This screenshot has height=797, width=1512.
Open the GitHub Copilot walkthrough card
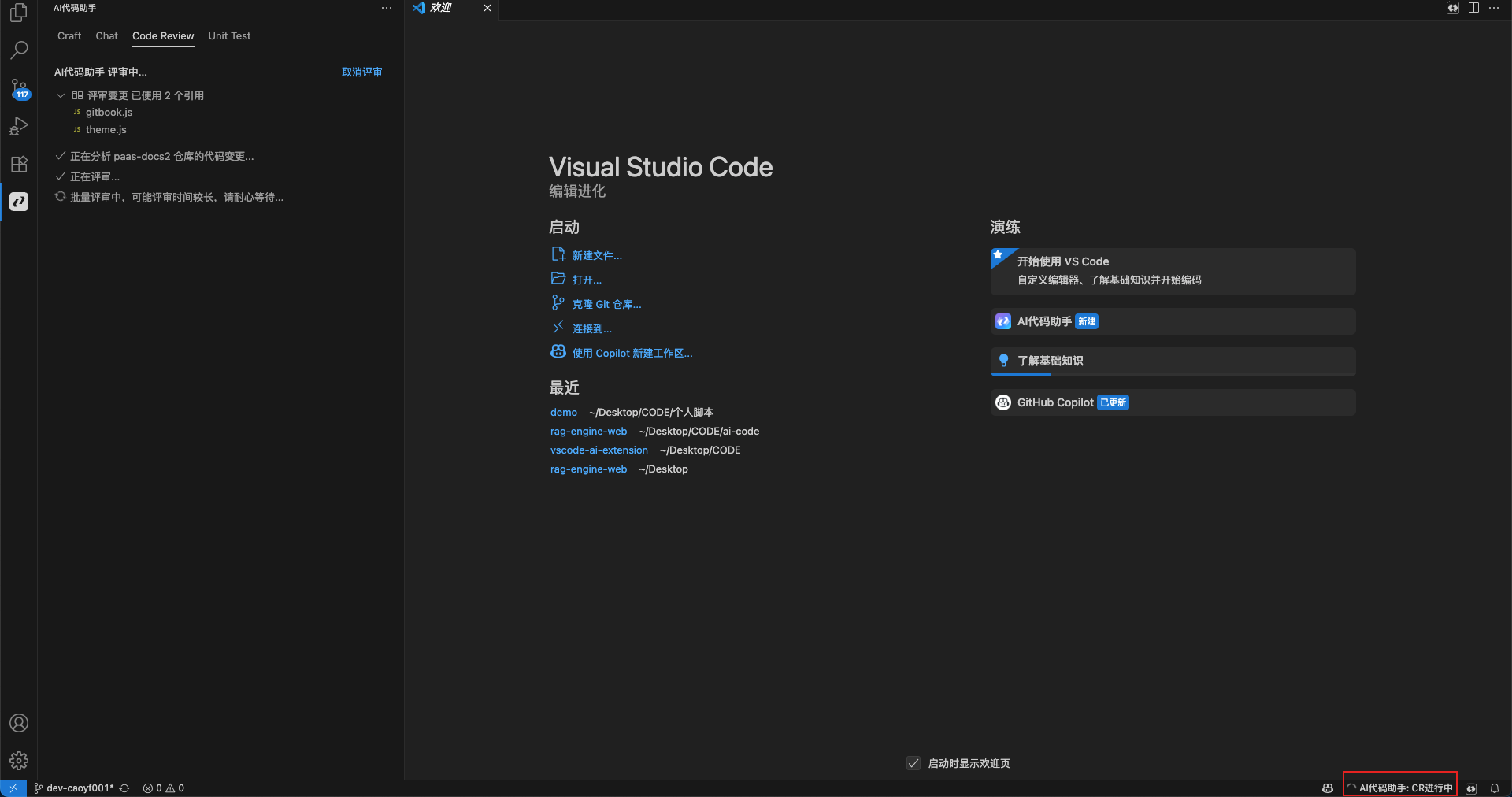tap(1173, 402)
